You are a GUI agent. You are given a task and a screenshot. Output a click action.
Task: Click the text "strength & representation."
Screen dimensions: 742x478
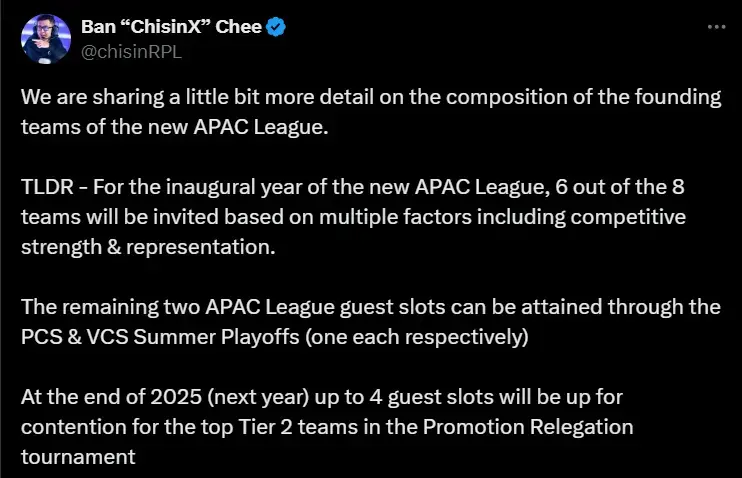coord(148,247)
